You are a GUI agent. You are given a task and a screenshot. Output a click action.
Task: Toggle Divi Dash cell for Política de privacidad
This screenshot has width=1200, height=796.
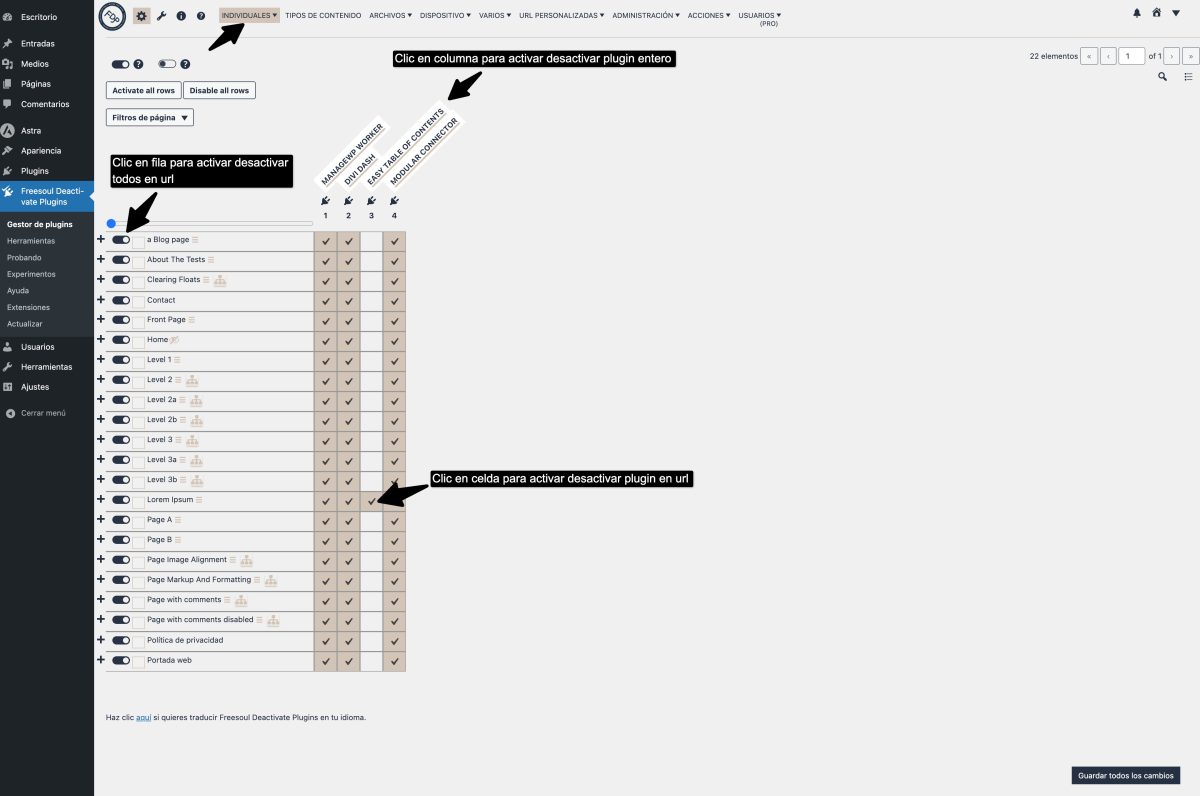tap(348, 641)
